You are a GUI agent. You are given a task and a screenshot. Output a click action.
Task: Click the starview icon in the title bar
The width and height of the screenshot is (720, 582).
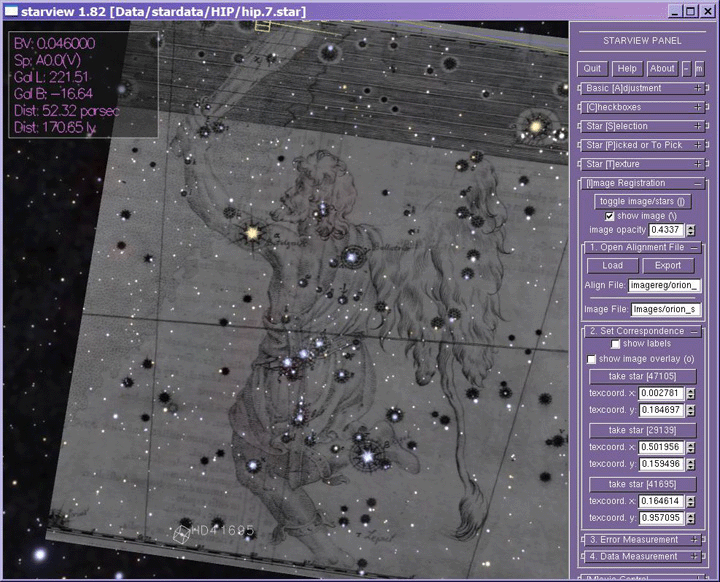(x=10, y=11)
